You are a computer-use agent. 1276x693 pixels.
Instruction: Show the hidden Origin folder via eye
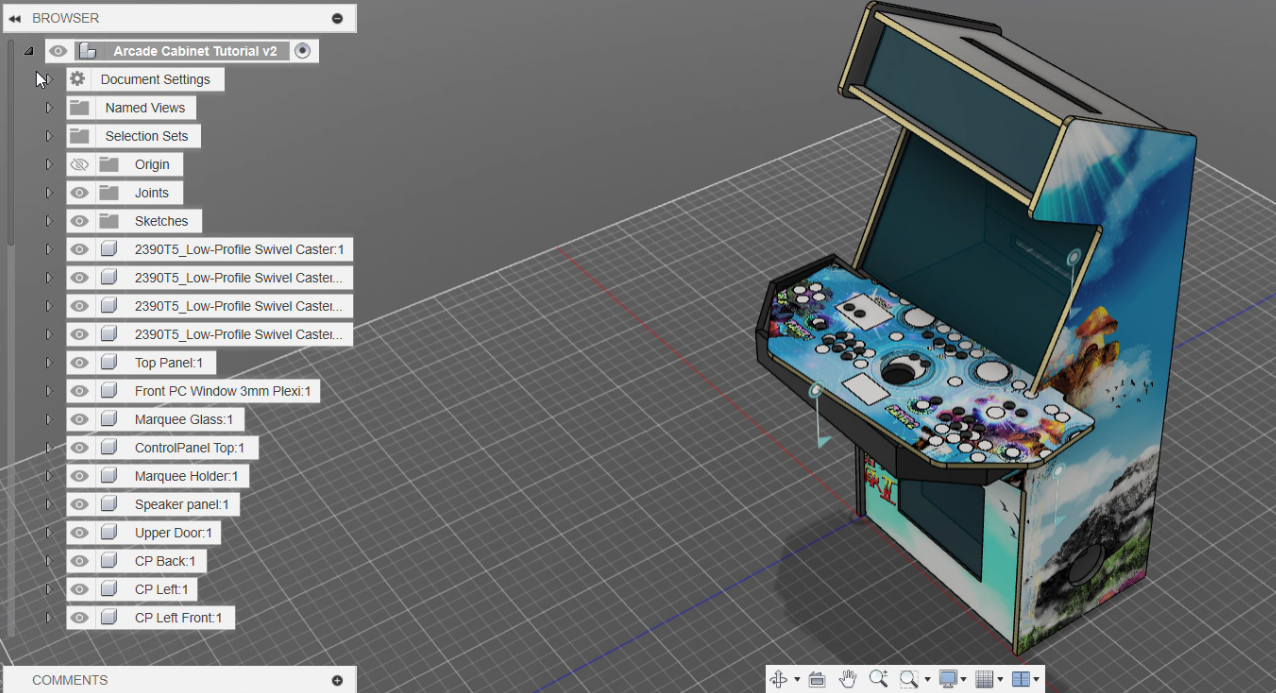(x=80, y=164)
